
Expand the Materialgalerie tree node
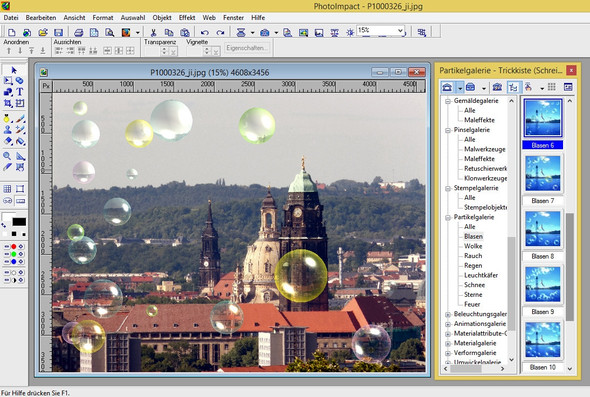[x=448, y=343]
